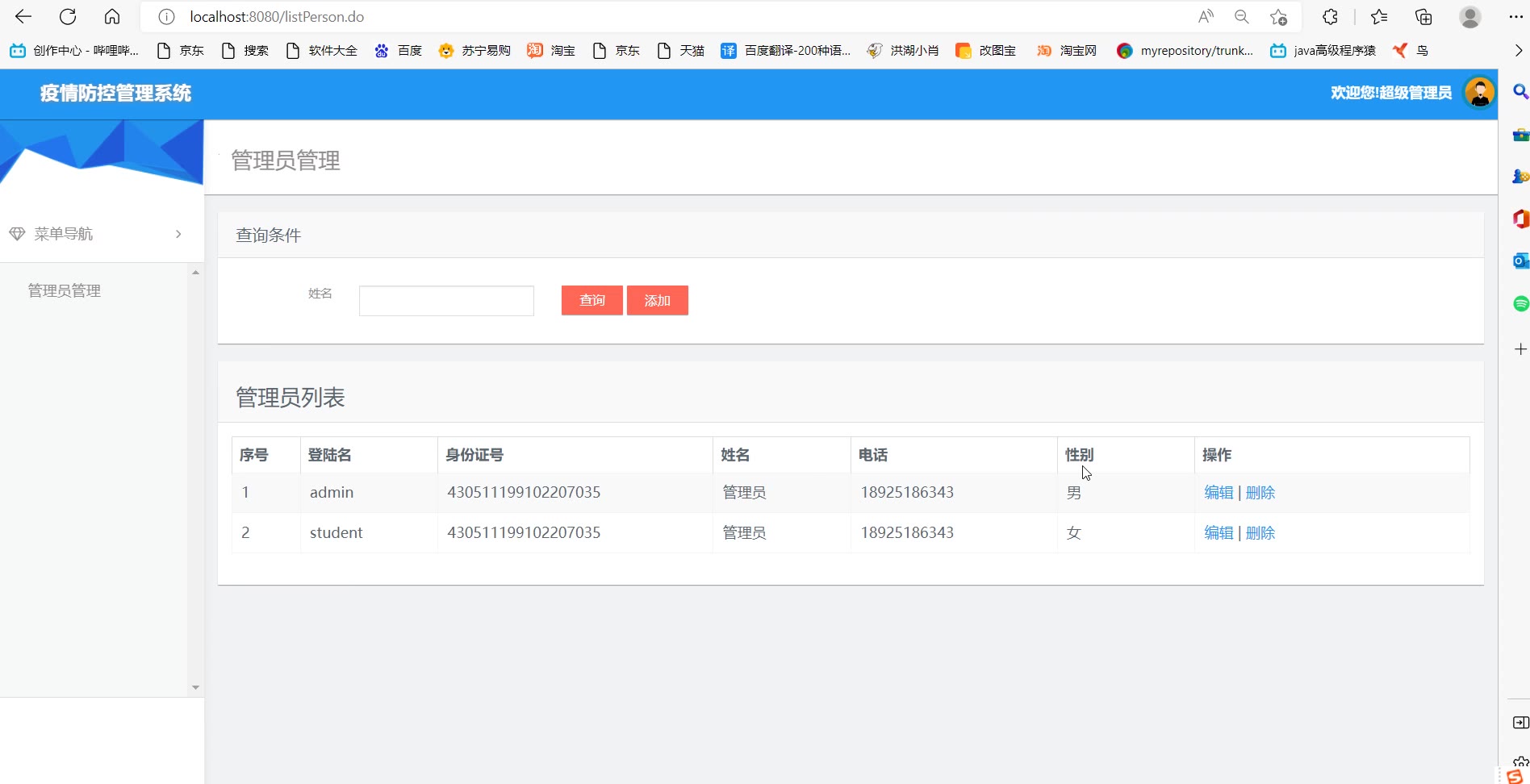This screenshot has width=1530, height=784.
Task: Open the 鸟 bookmark
Action: pos(1411,51)
